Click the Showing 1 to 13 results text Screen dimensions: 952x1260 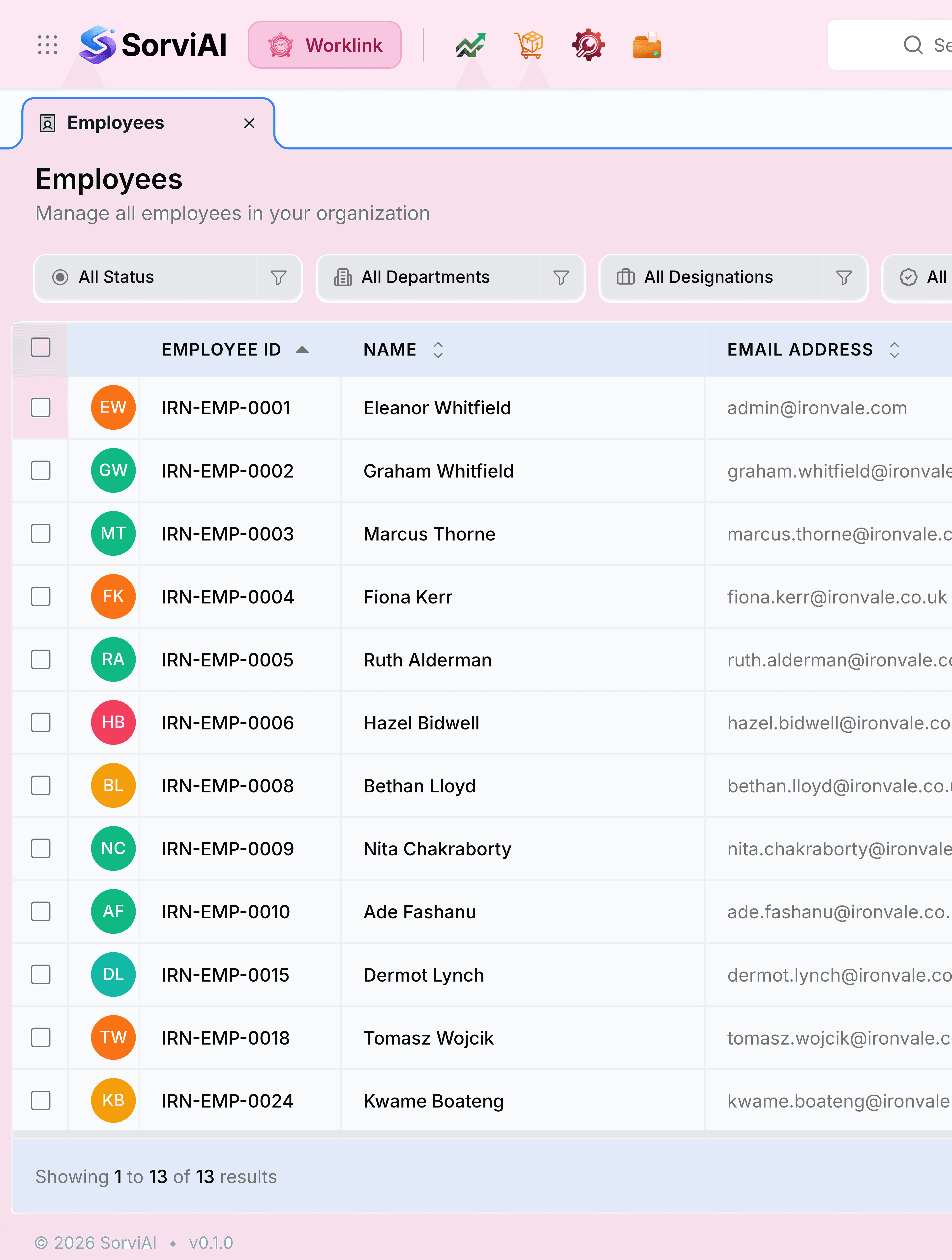[156, 1177]
